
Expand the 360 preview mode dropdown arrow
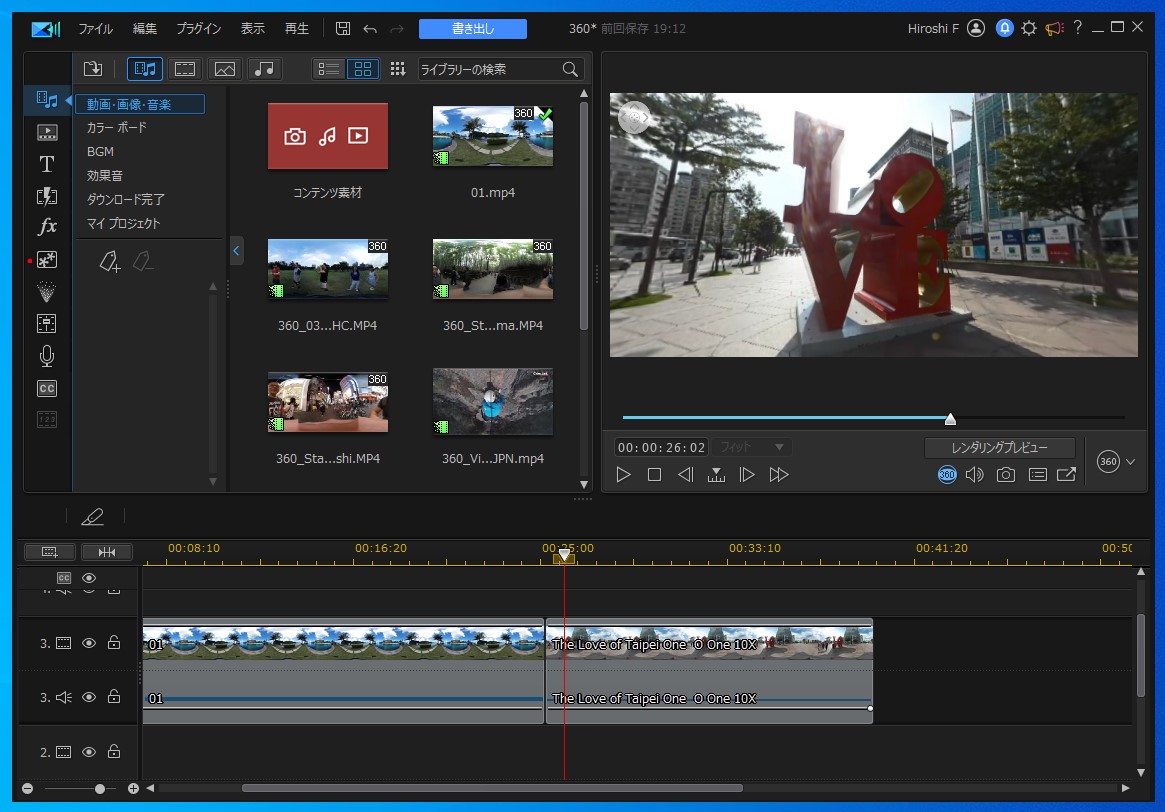pos(1131,462)
